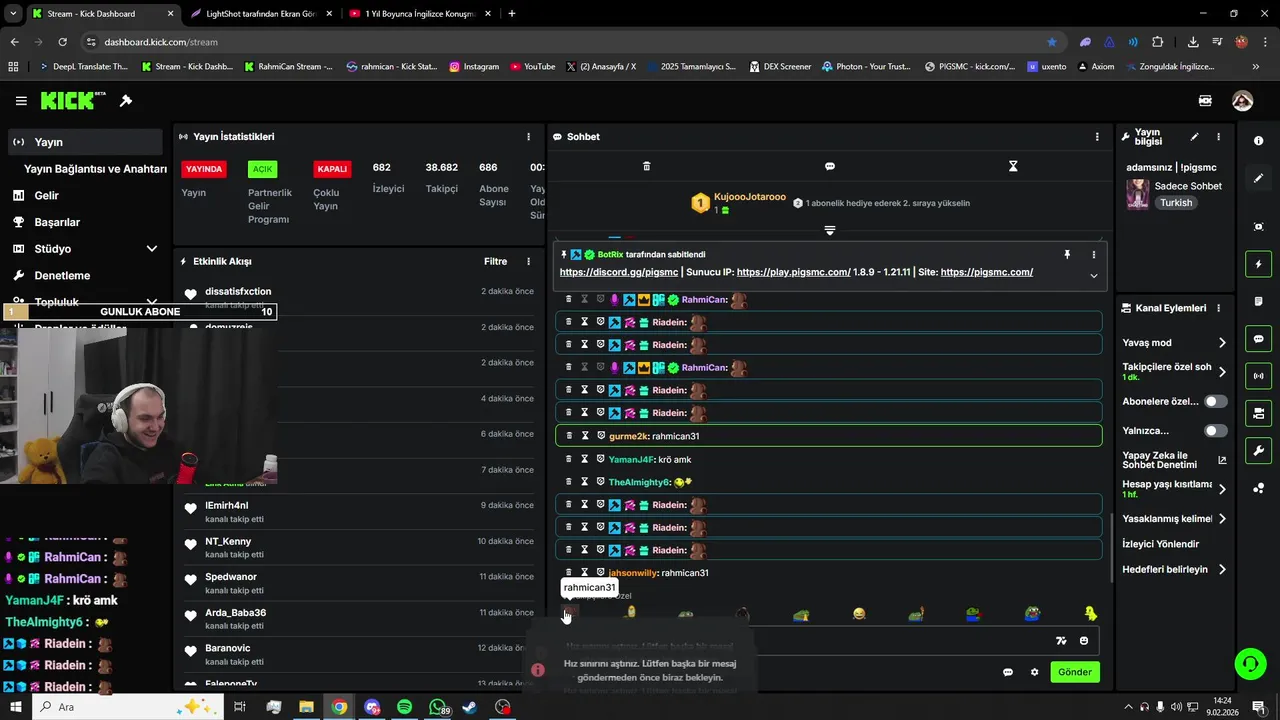Screen dimensions: 1280x720
Task: Open the green headset support button
Action: coord(1249,663)
